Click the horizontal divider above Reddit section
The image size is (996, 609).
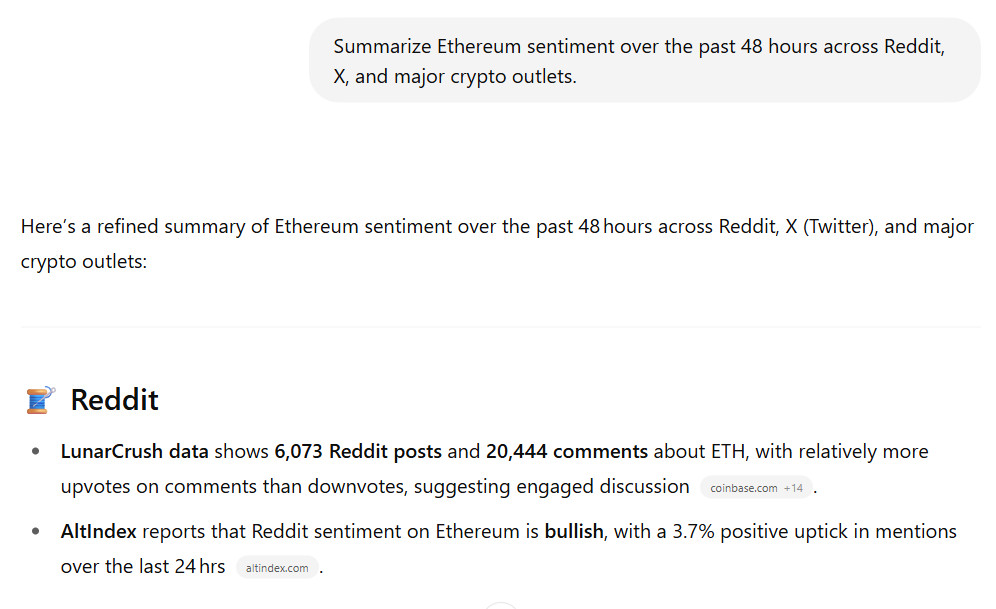(x=501, y=327)
